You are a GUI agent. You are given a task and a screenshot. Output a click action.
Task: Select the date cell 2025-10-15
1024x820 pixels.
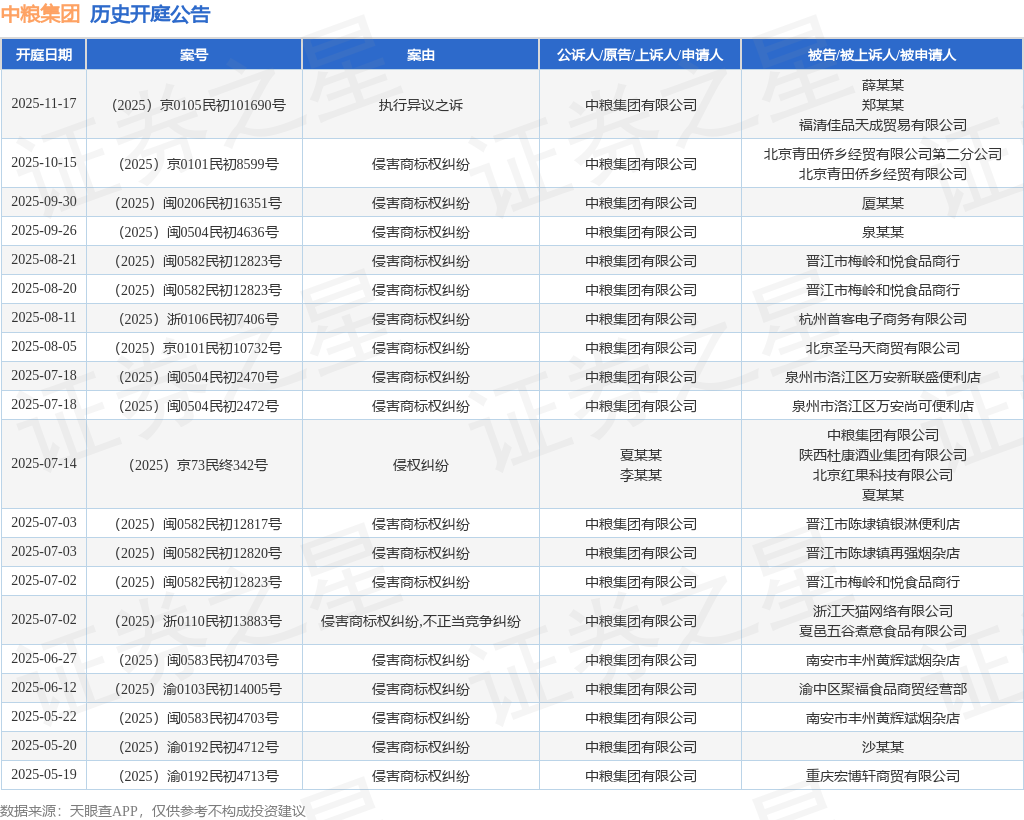pyautogui.click(x=44, y=163)
